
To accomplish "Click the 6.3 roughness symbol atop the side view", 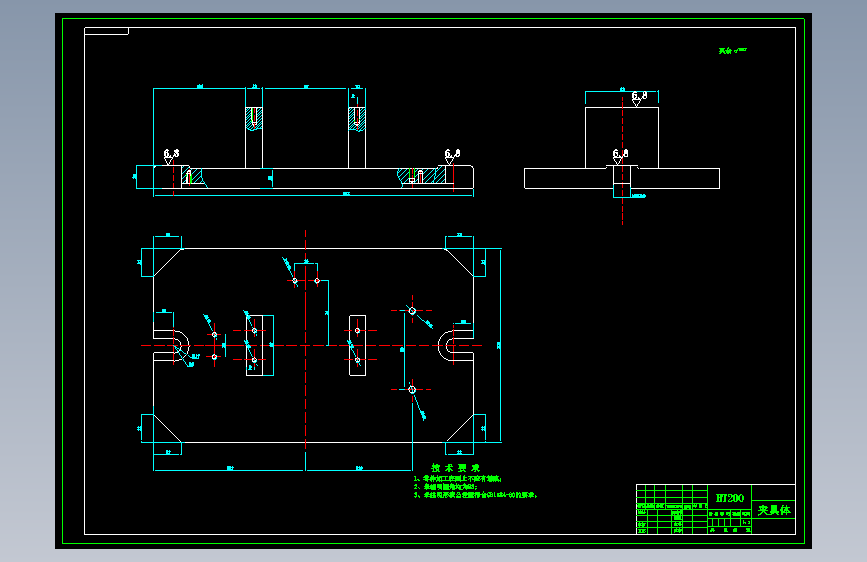I will click(639, 98).
